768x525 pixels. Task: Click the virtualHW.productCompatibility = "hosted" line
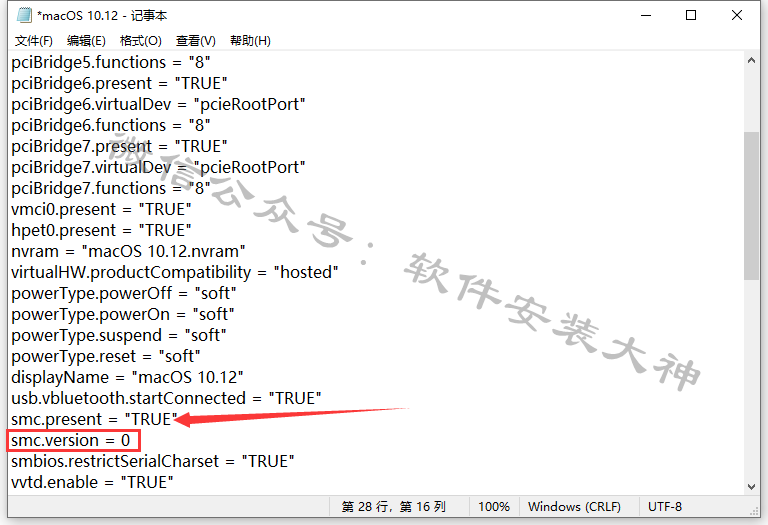tap(175, 273)
